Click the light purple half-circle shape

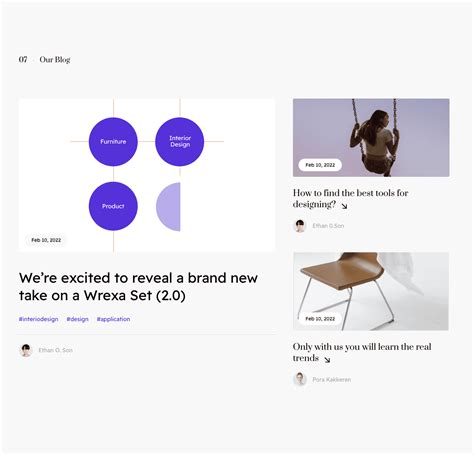click(x=168, y=207)
